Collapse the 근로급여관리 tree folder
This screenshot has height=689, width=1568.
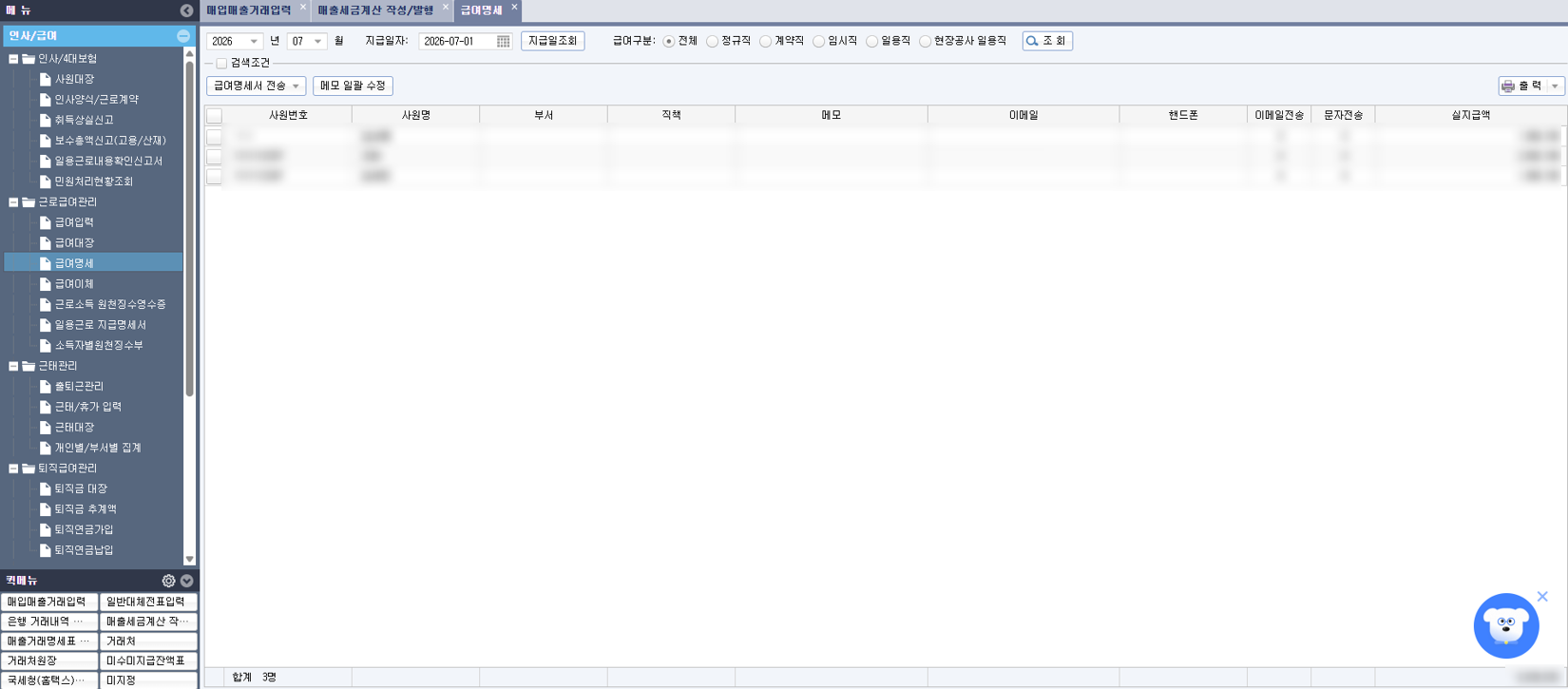tap(13, 202)
